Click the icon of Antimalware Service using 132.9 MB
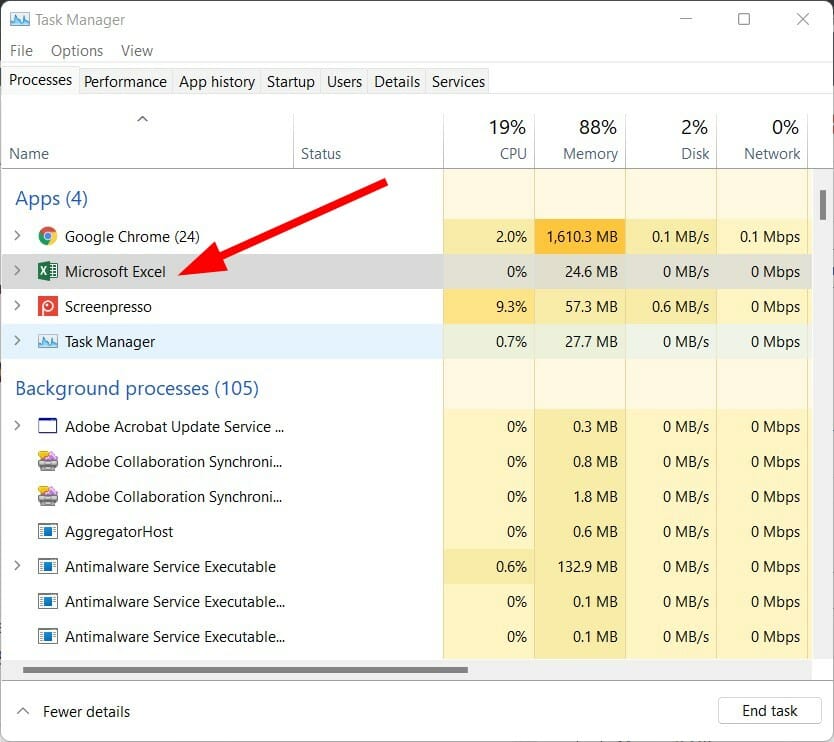 pyautogui.click(x=48, y=566)
